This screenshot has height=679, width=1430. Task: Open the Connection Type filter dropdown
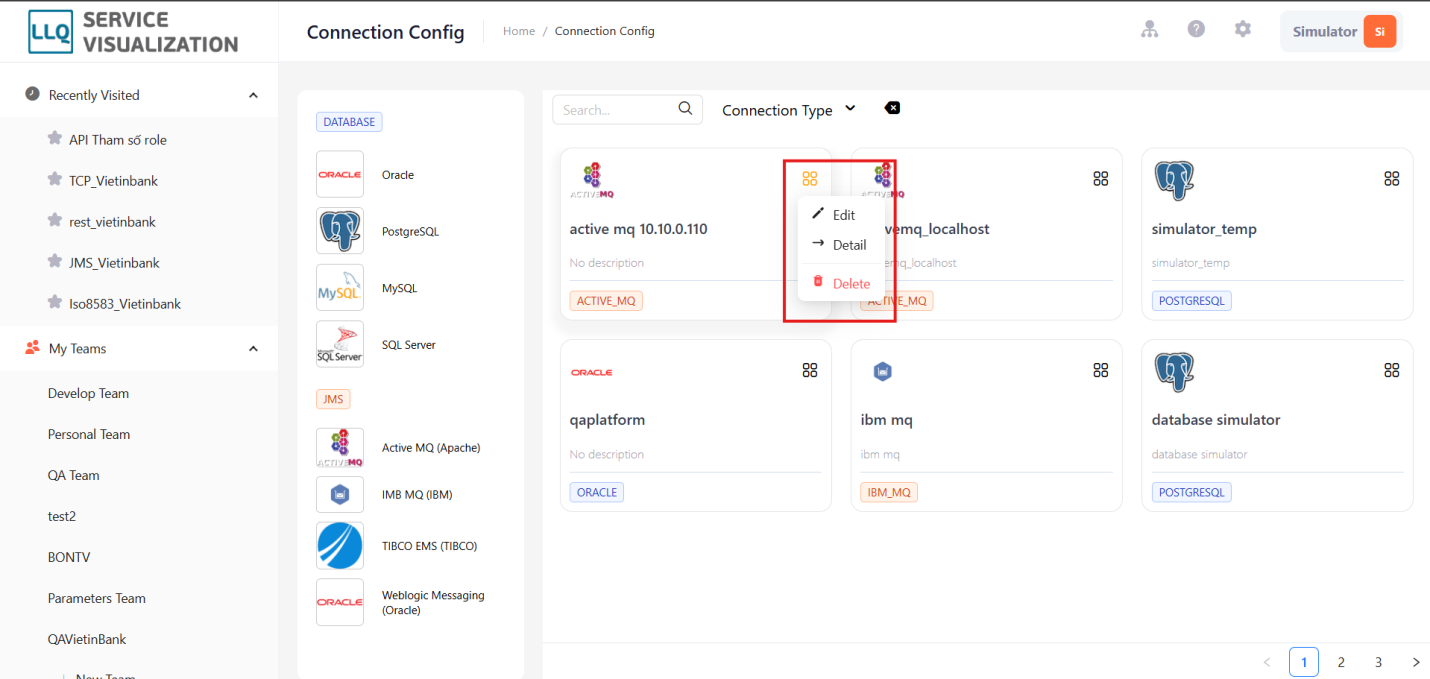click(x=789, y=110)
